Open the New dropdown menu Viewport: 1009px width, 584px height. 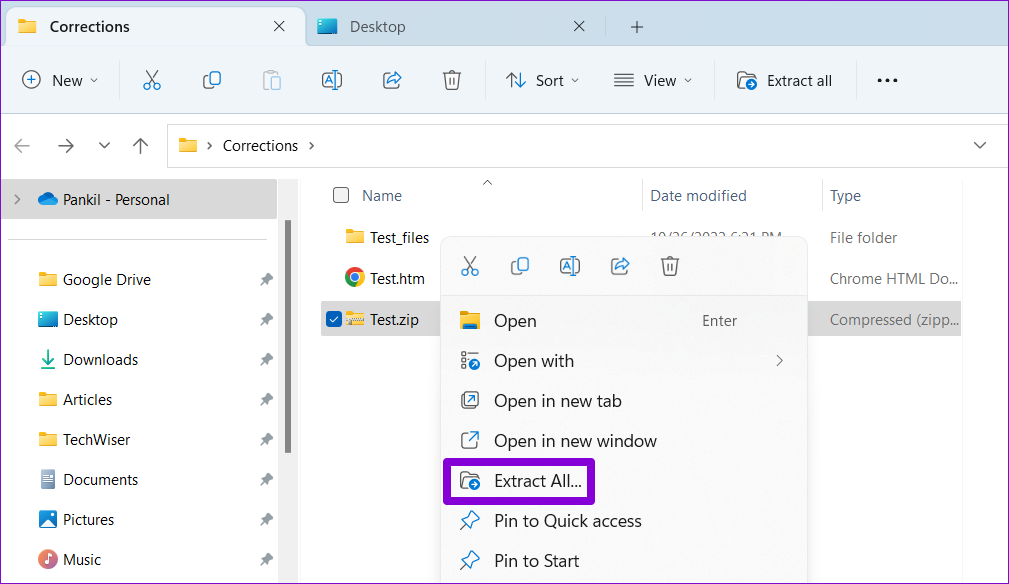[60, 80]
